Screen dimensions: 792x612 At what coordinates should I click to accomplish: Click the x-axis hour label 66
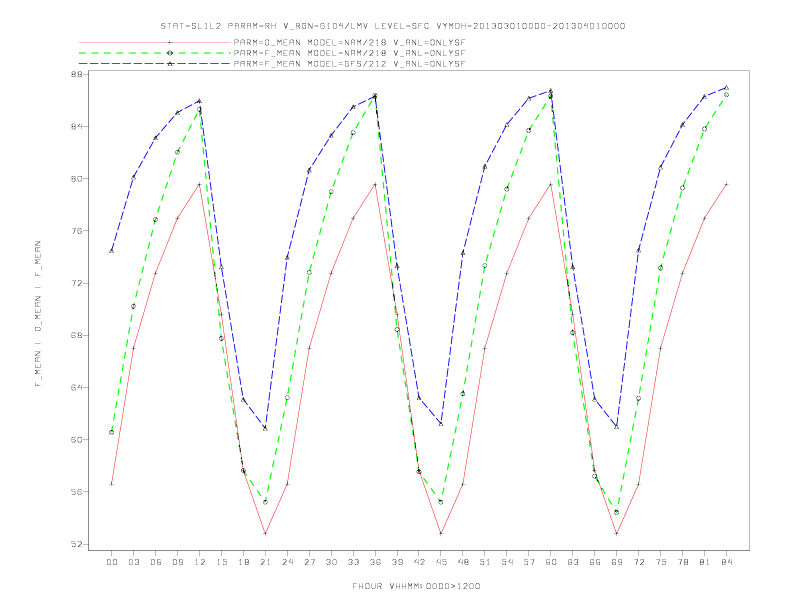[595, 562]
